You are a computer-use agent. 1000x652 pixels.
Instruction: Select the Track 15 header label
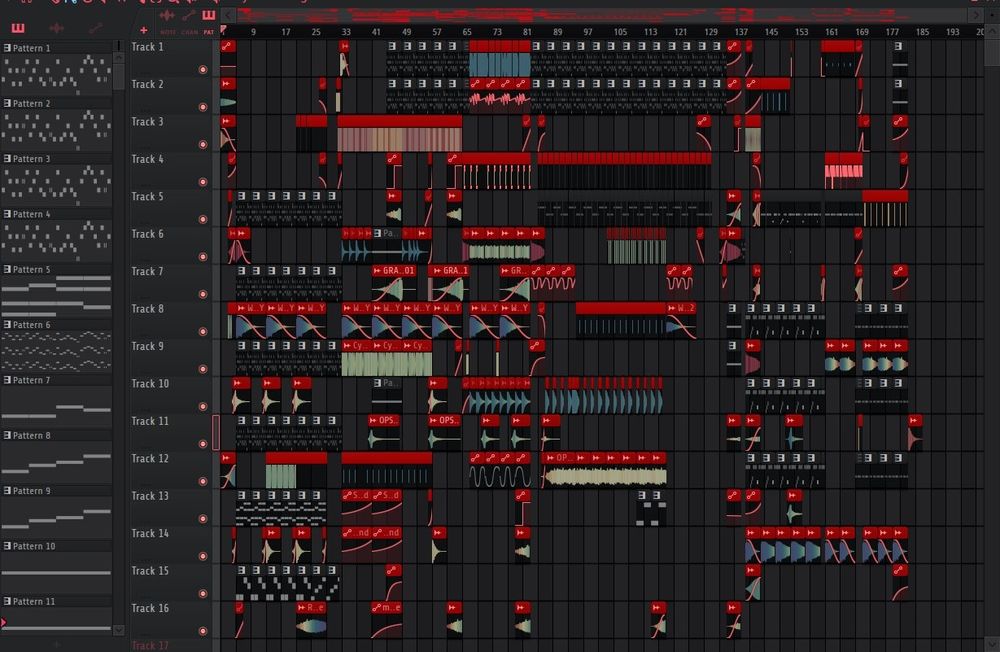point(150,571)
